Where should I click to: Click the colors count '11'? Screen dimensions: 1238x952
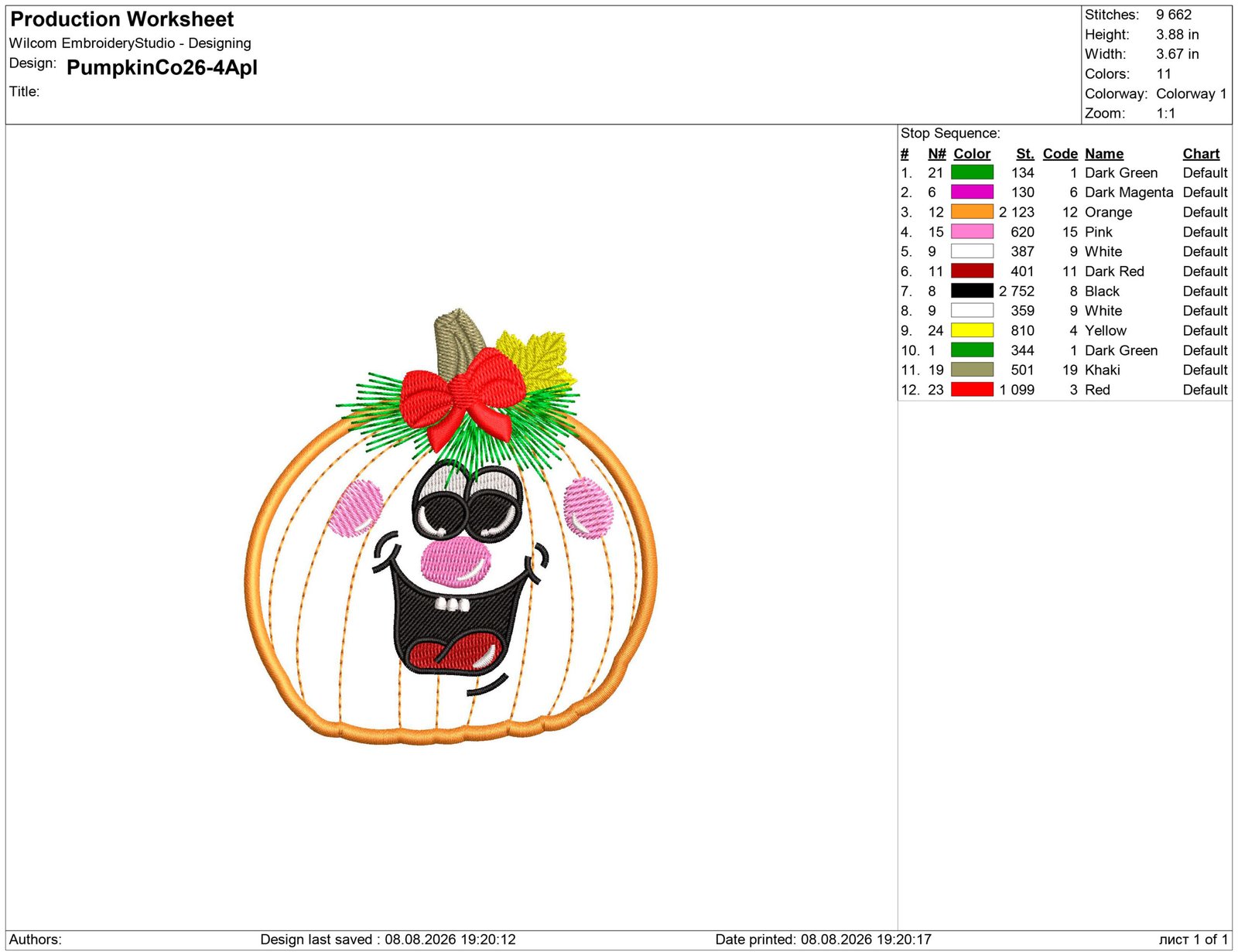(1164, 74)
